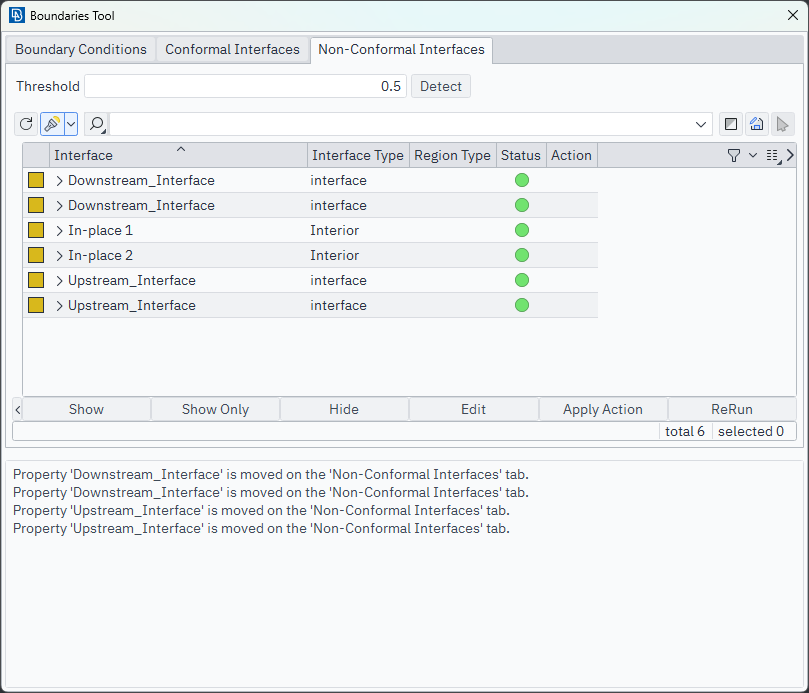Screen dimensions: 809x693
Task: Switch to the Boundary Conditions tab
Action: click(x=81, y=49)
